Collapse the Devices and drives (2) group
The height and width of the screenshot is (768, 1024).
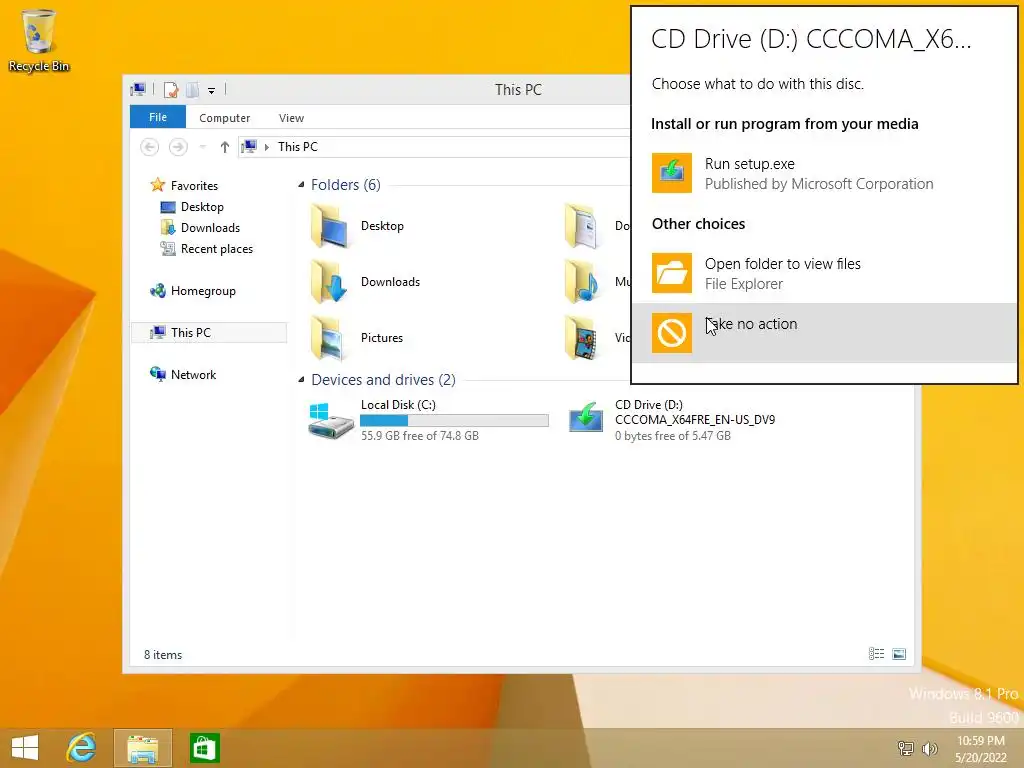tap(301, 379)
